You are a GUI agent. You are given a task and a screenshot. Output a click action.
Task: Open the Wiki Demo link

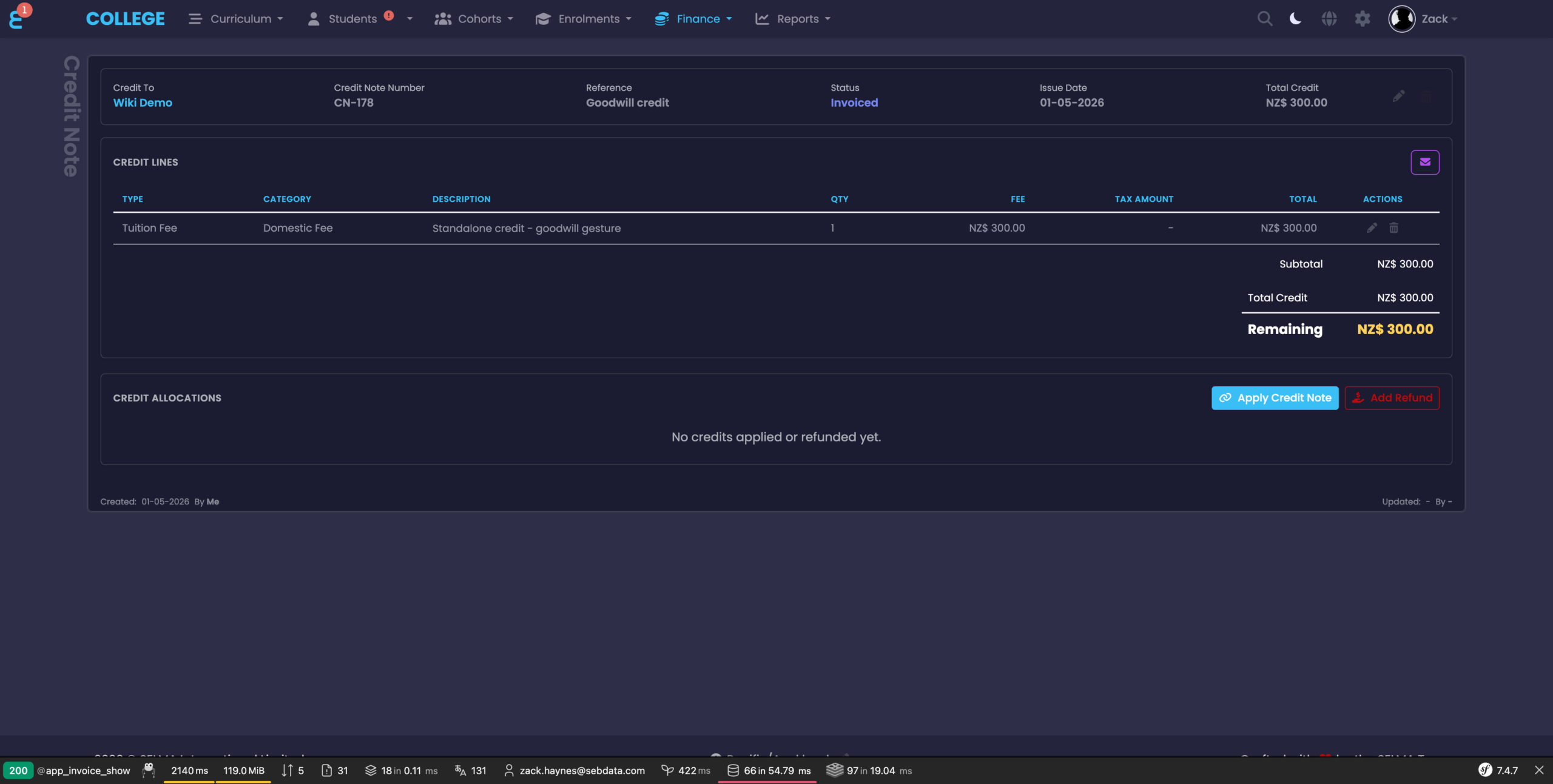tap(143, 102)
